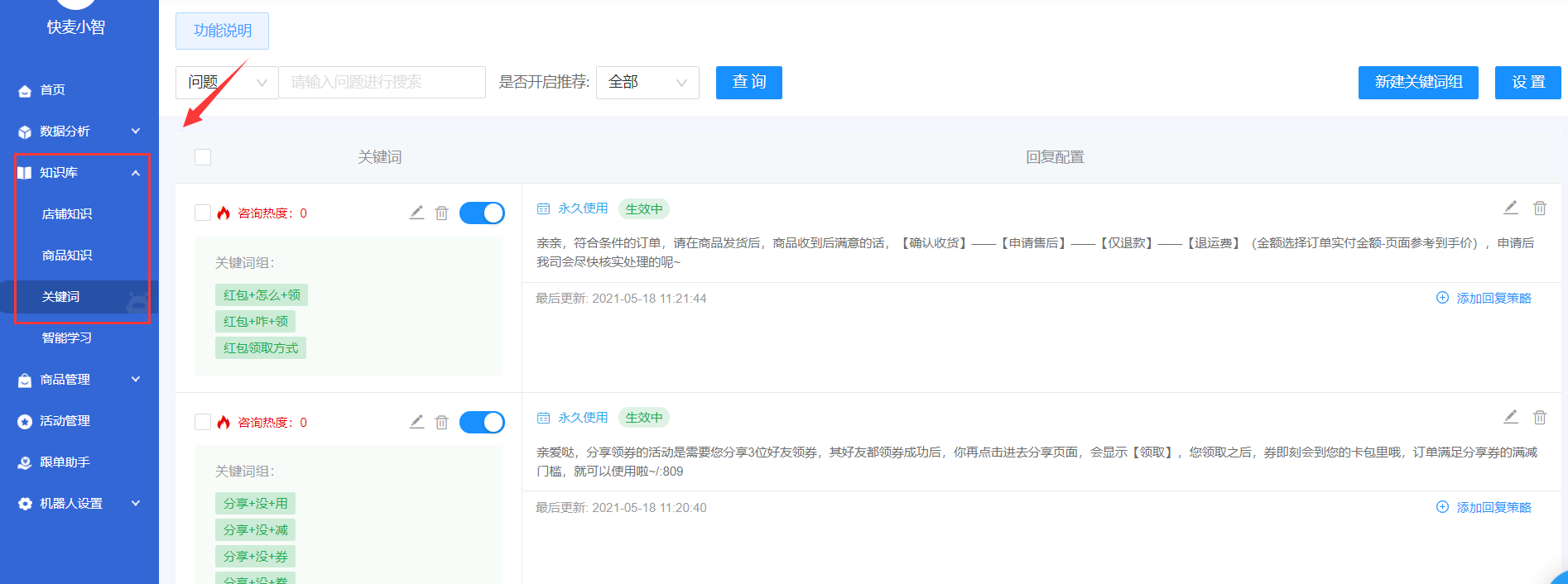Check the select-all checkbox in table header
The height and width of the screenshot is (584, 1568).
tap(203, 157)
